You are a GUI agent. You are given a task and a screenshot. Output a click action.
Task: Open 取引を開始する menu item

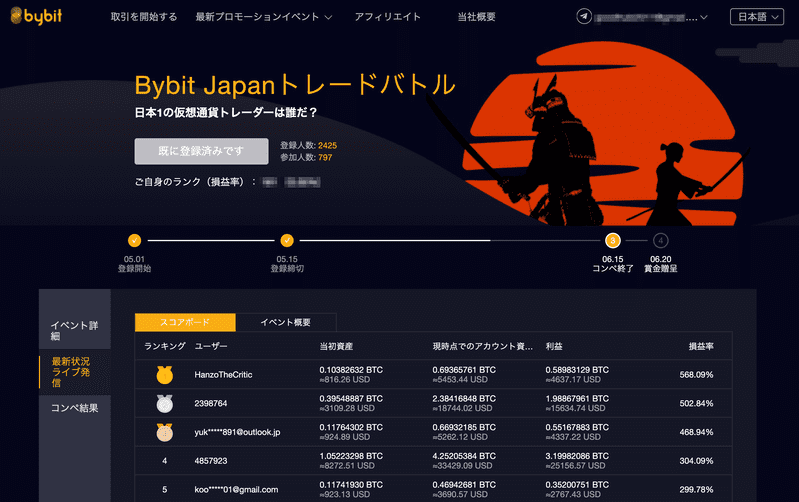click(x=144, y=17)
